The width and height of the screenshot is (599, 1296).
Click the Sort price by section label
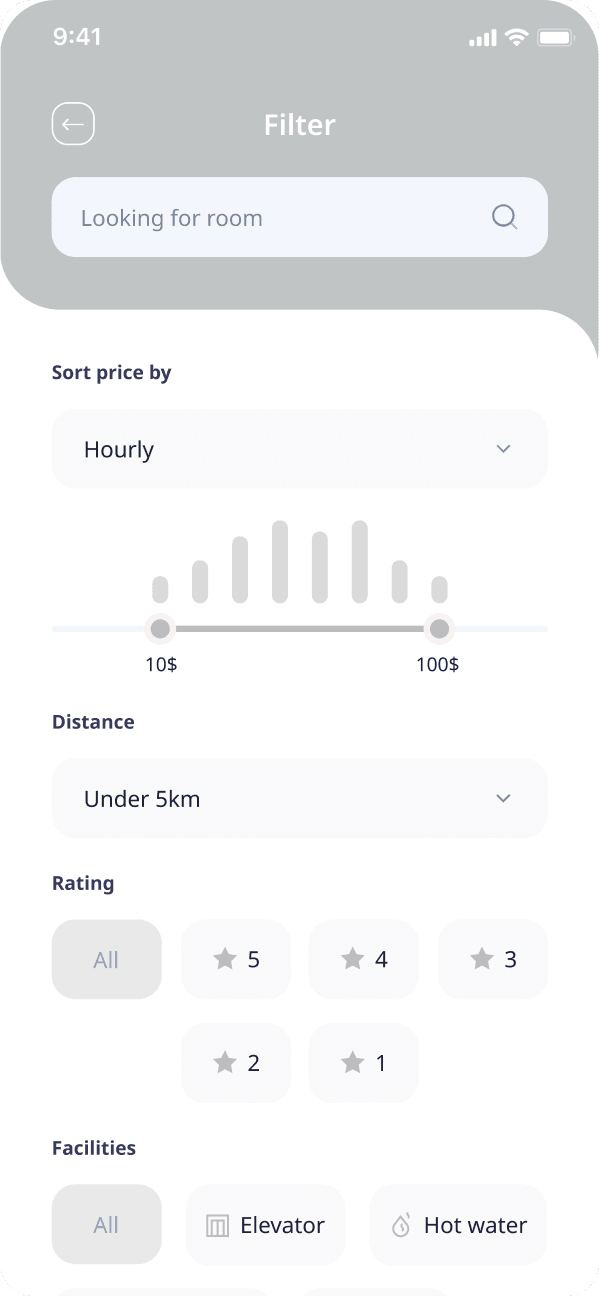(111, 371)
